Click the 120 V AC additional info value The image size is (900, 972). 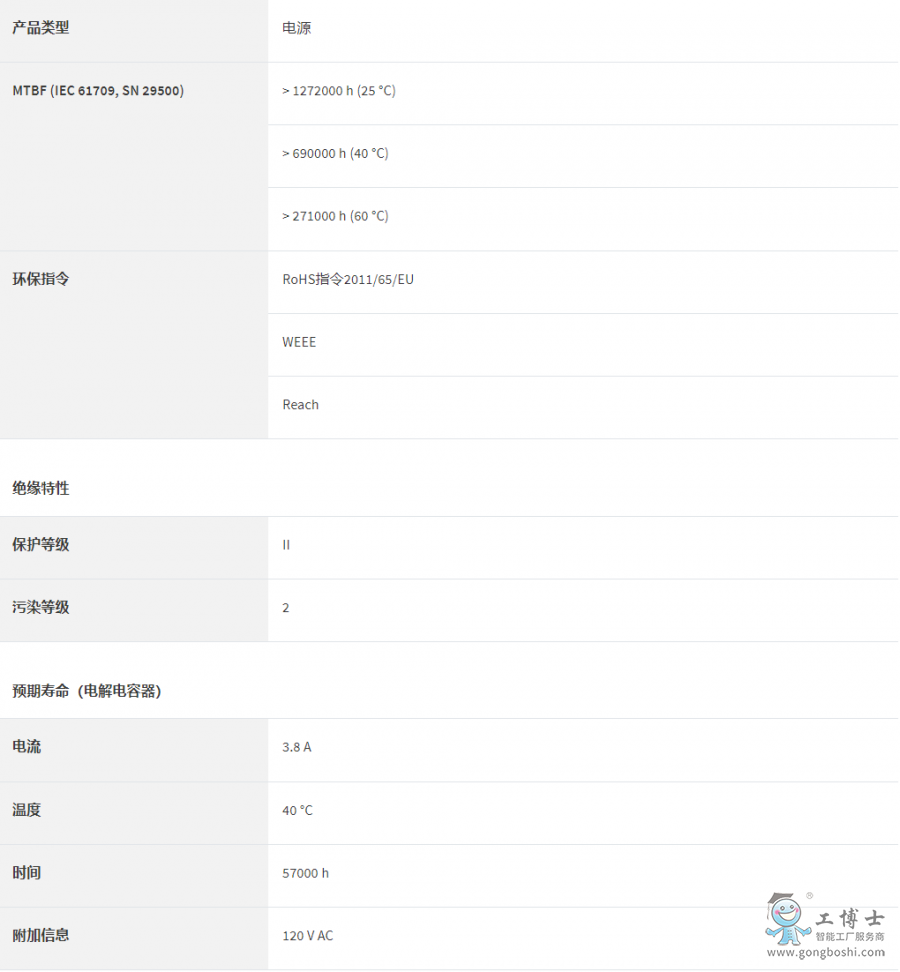click(308, 936)
